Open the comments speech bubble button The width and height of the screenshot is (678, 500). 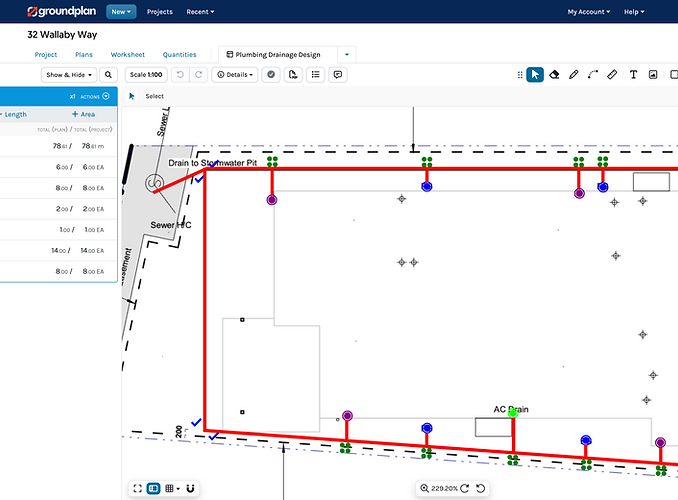pos(338,75)
